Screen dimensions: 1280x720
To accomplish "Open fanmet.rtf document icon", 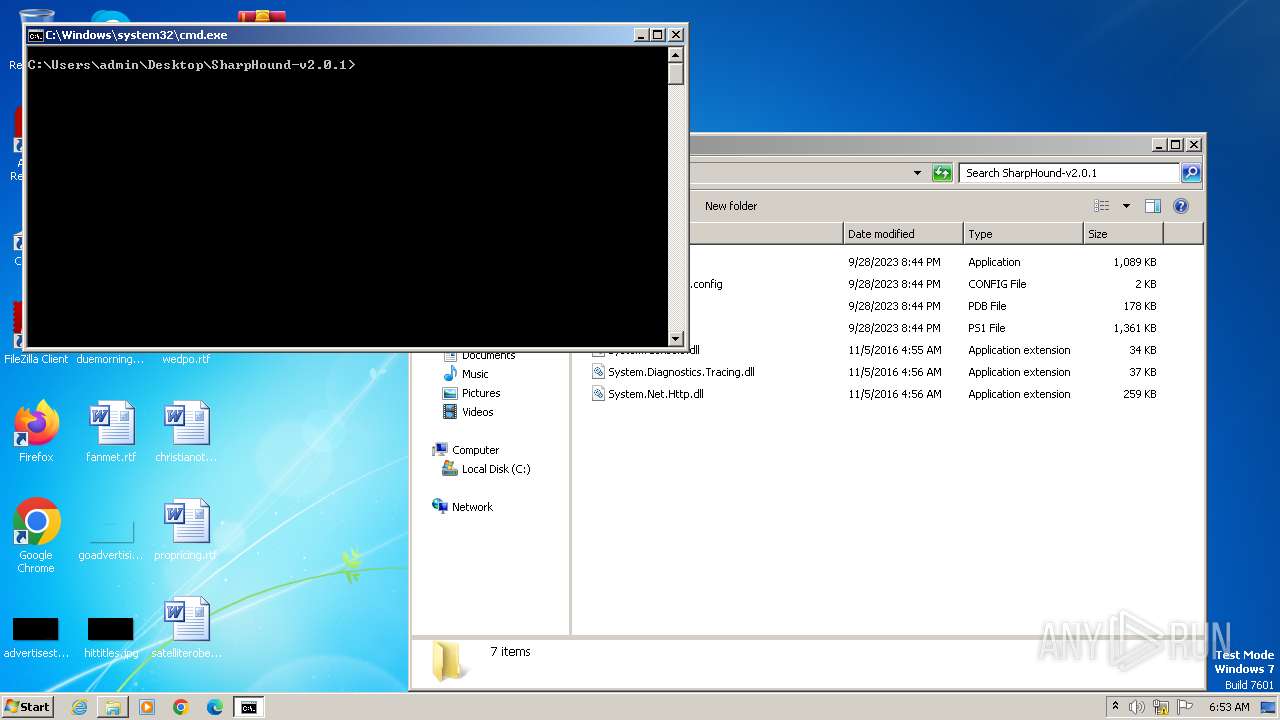I will pyautogui.click(x=111, y=432).
